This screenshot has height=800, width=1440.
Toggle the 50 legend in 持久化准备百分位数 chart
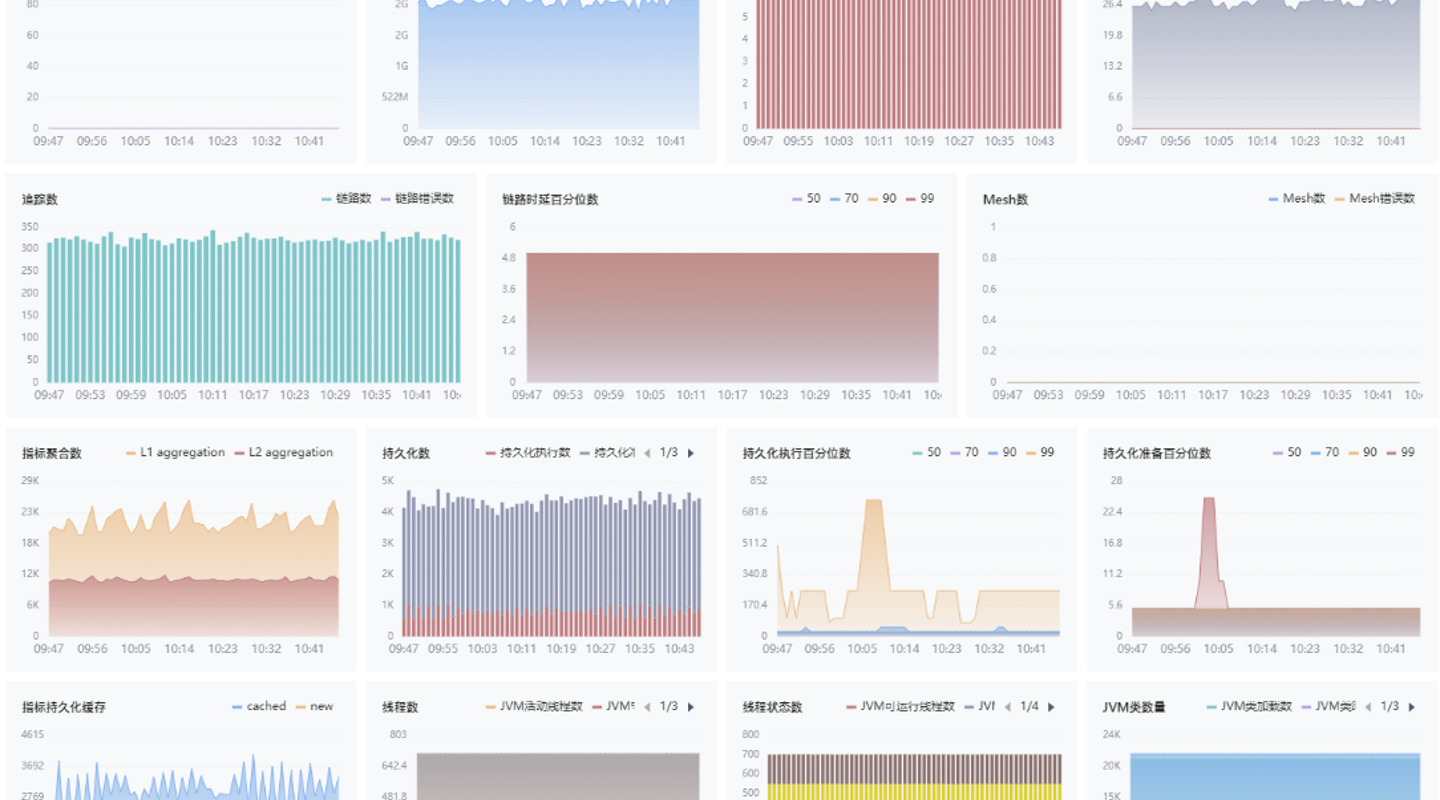click(x=1287, y=453)
